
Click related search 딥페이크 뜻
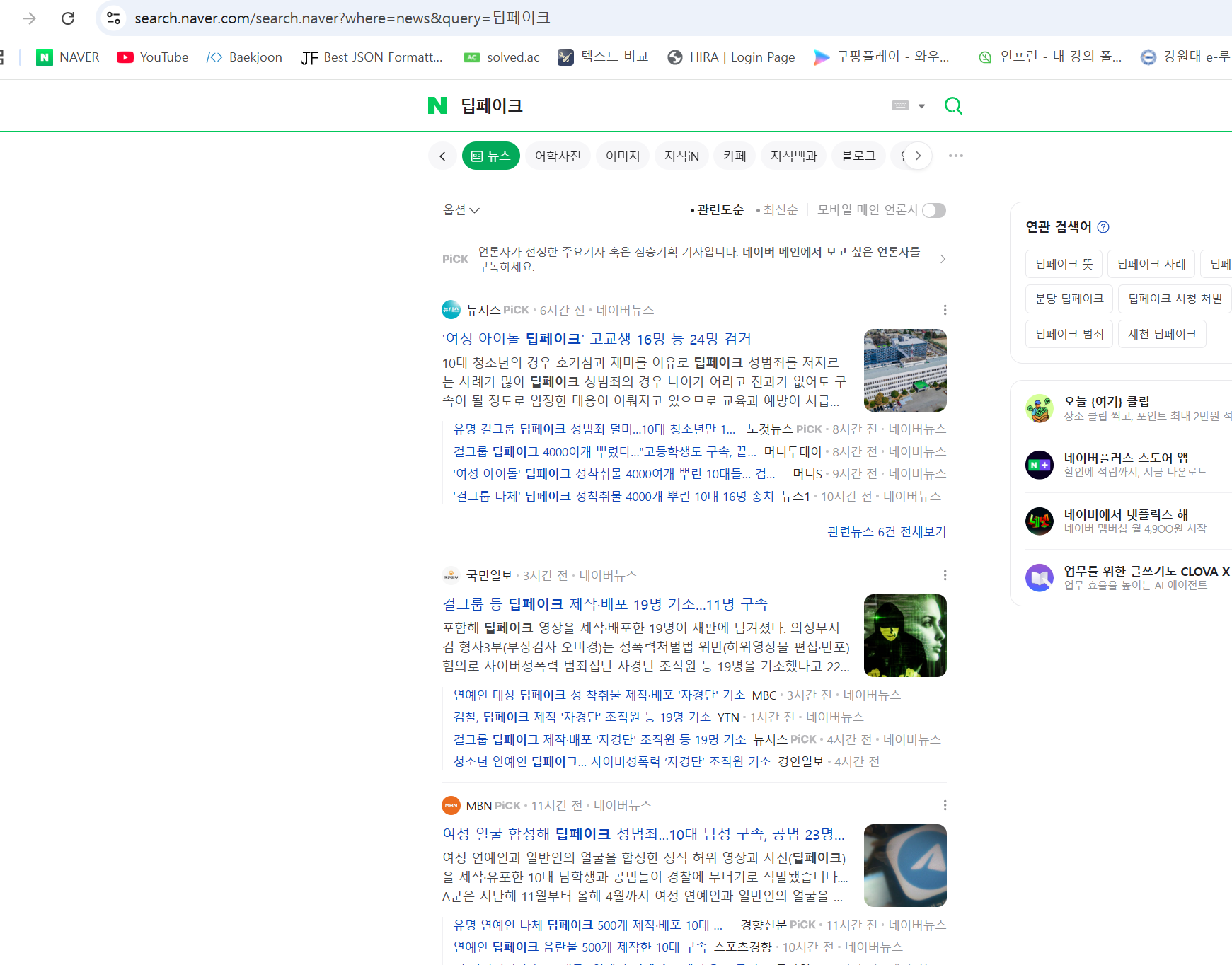pyautogui.click(x=1064, y=264)
